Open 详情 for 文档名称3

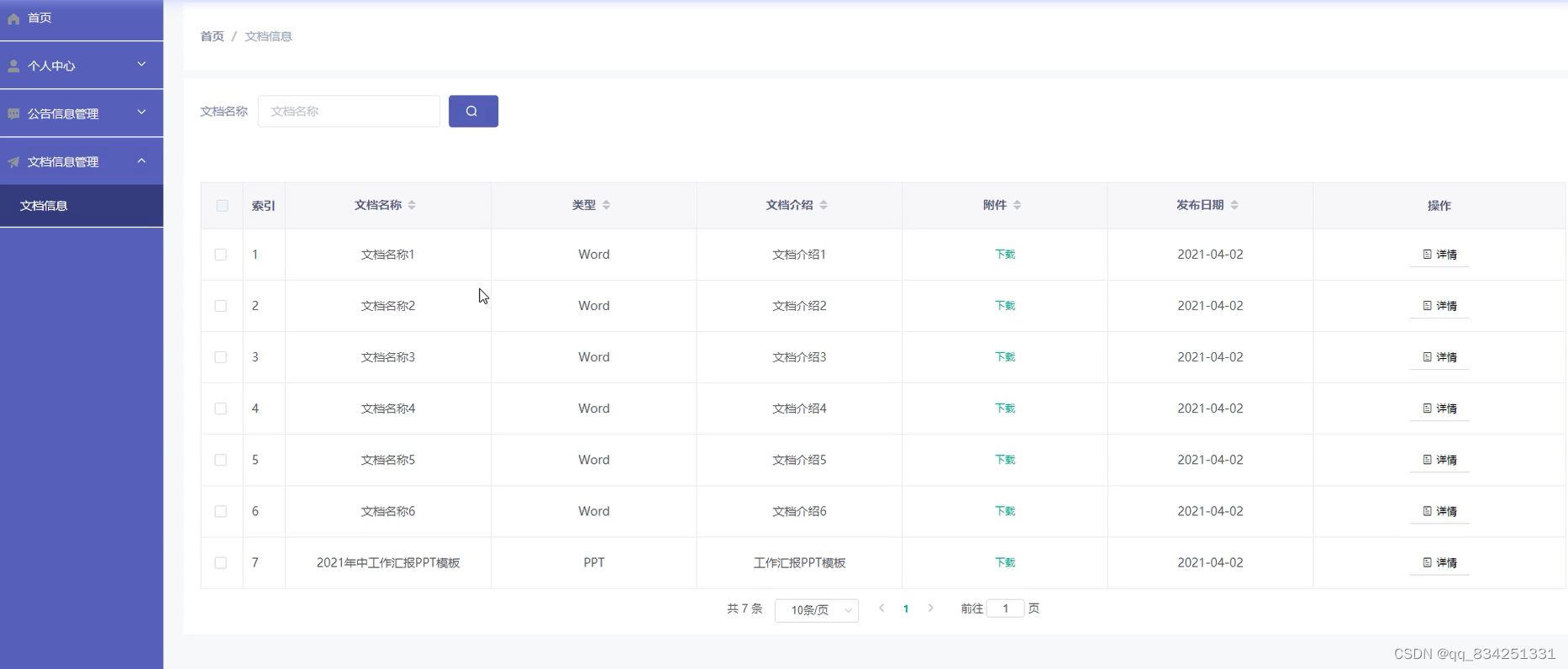(1439, 357)
